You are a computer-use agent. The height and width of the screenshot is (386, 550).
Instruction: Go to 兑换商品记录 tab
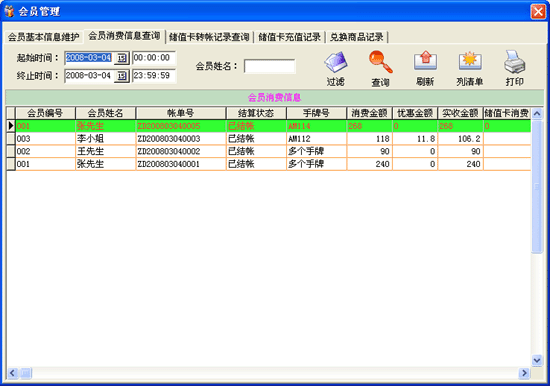[357, 37]
